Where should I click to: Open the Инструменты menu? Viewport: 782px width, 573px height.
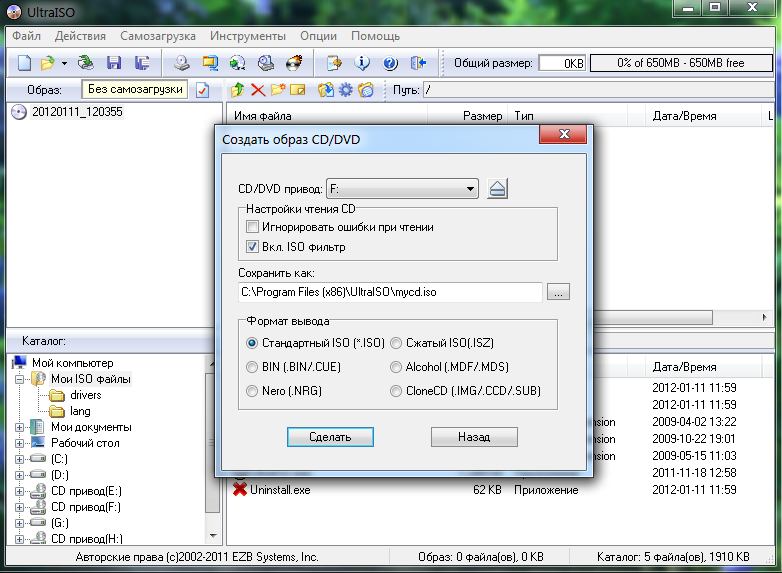coord(248,36)
